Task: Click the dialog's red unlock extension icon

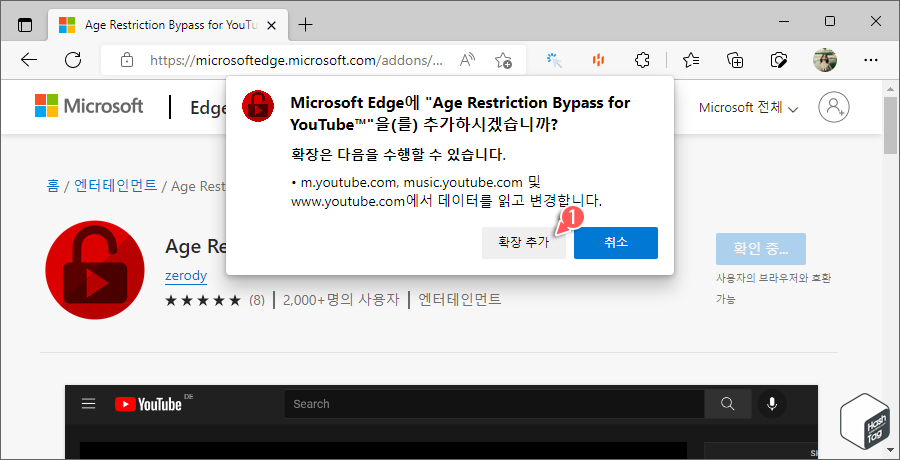Action: [258, 106]
